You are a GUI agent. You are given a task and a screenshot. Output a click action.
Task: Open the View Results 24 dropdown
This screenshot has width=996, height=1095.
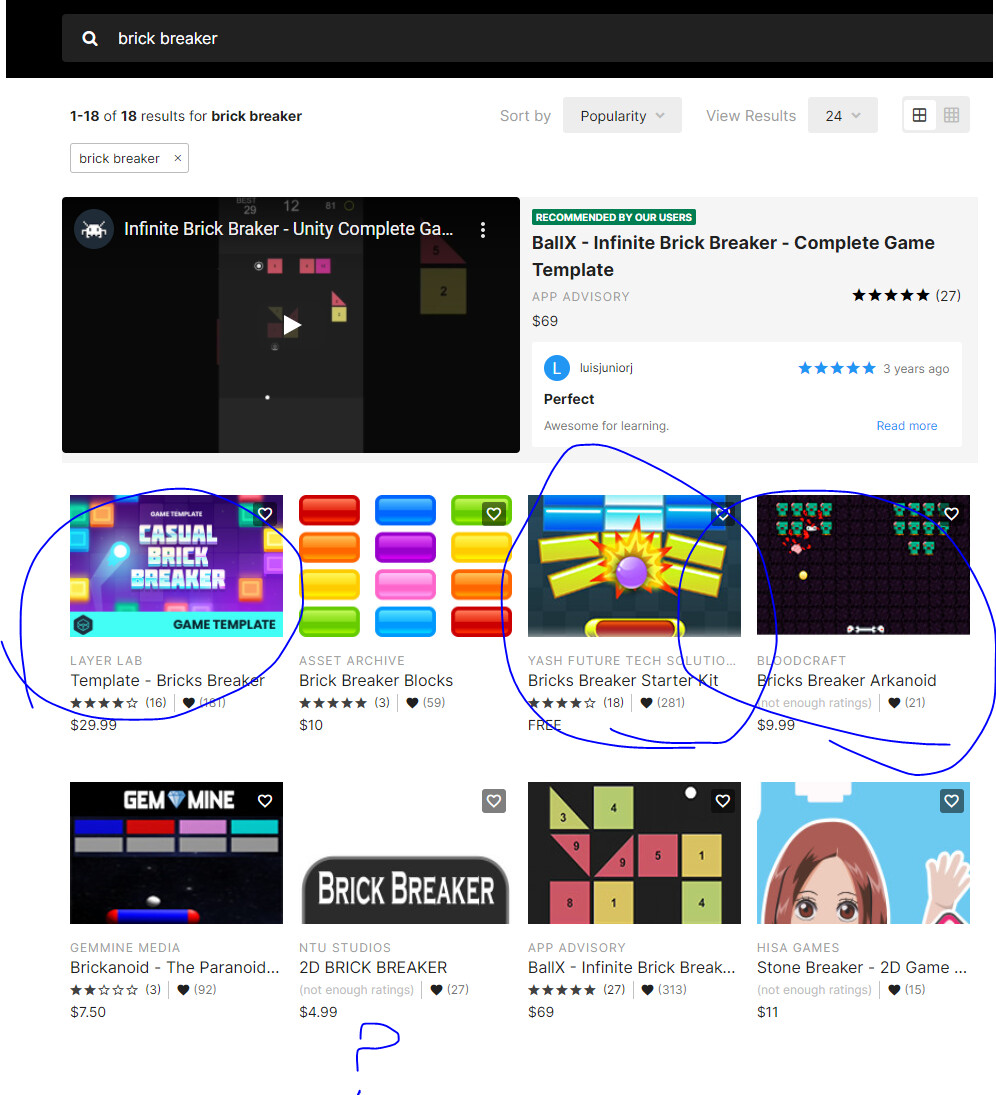842,116
